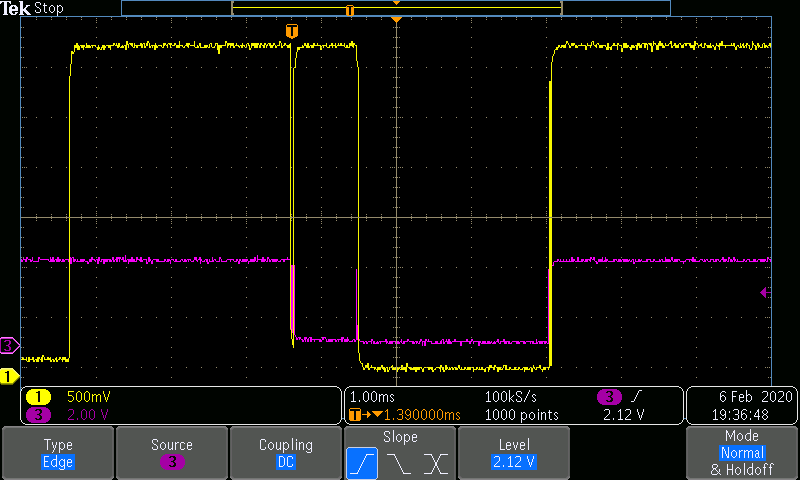Change the Coupling DC setting
The image size is (800, 480).
click(286, 453)
